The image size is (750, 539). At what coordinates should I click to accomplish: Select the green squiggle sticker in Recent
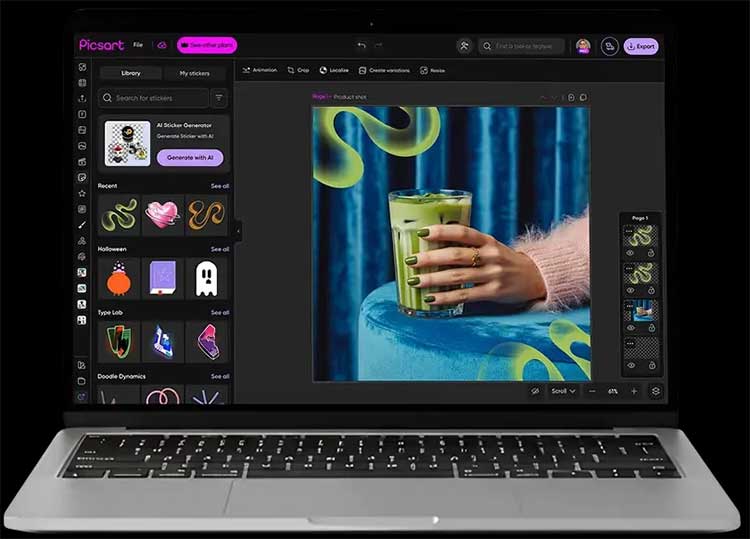[x=119, y=215]
